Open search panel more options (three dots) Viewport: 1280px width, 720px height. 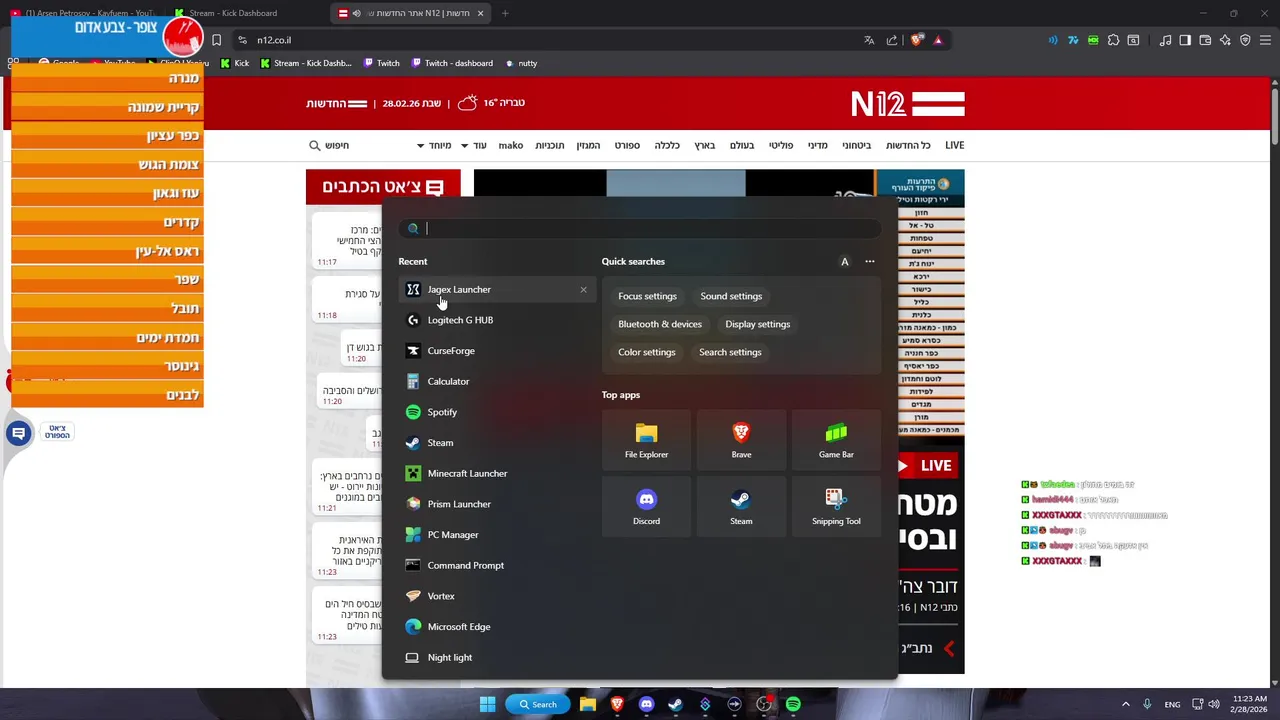(x=870, y=262)
